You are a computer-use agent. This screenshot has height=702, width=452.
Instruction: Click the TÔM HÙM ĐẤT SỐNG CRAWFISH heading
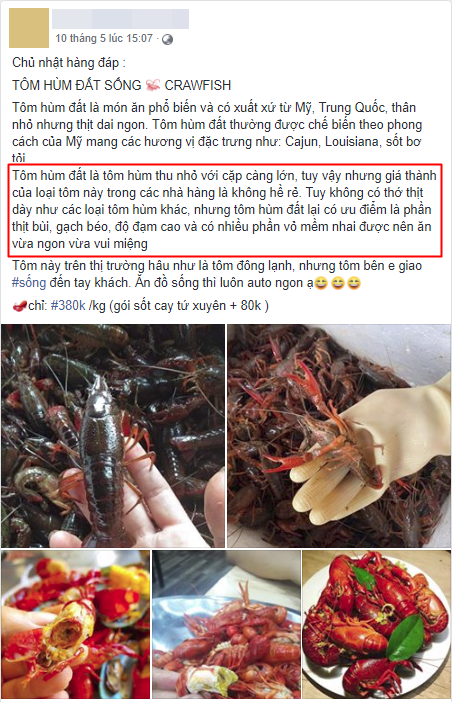coord(122,85)
